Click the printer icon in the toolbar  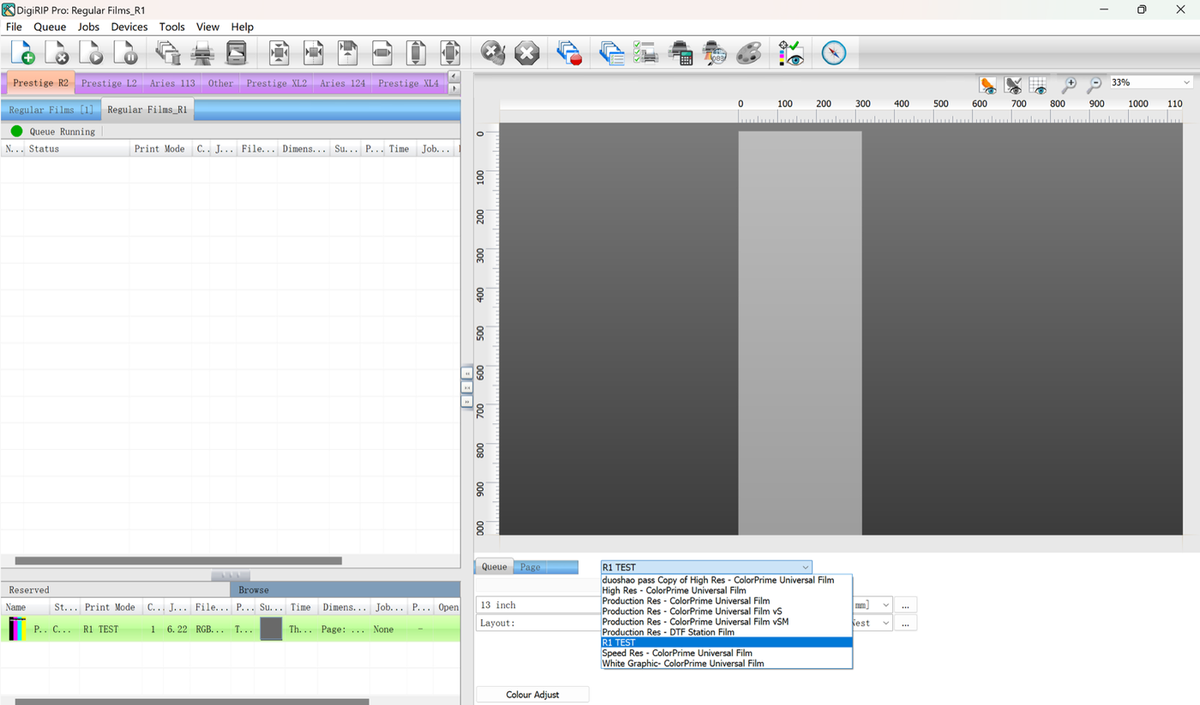tap(203, 53)
